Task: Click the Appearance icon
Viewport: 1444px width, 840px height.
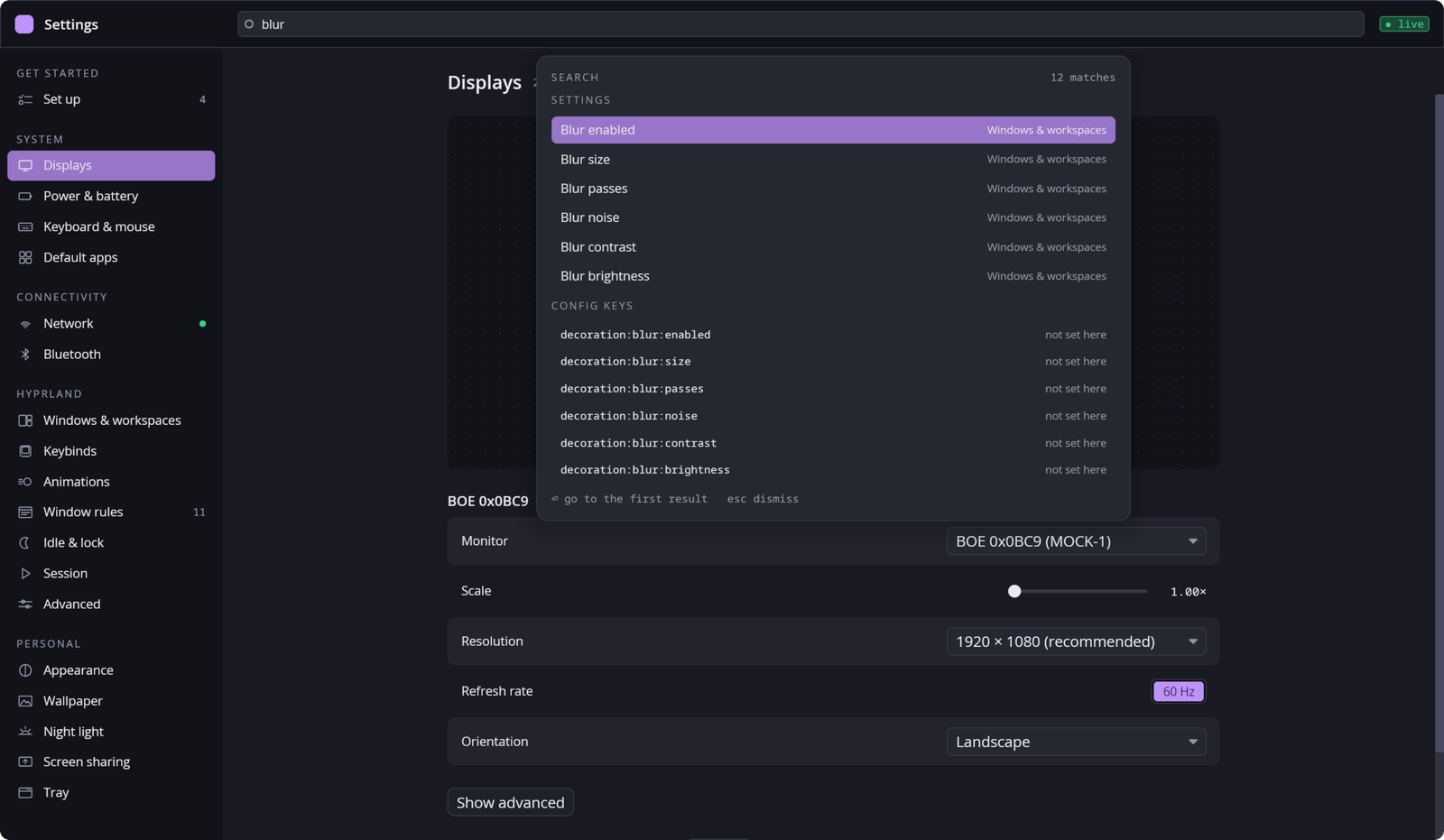Action: tap(25, 670)
